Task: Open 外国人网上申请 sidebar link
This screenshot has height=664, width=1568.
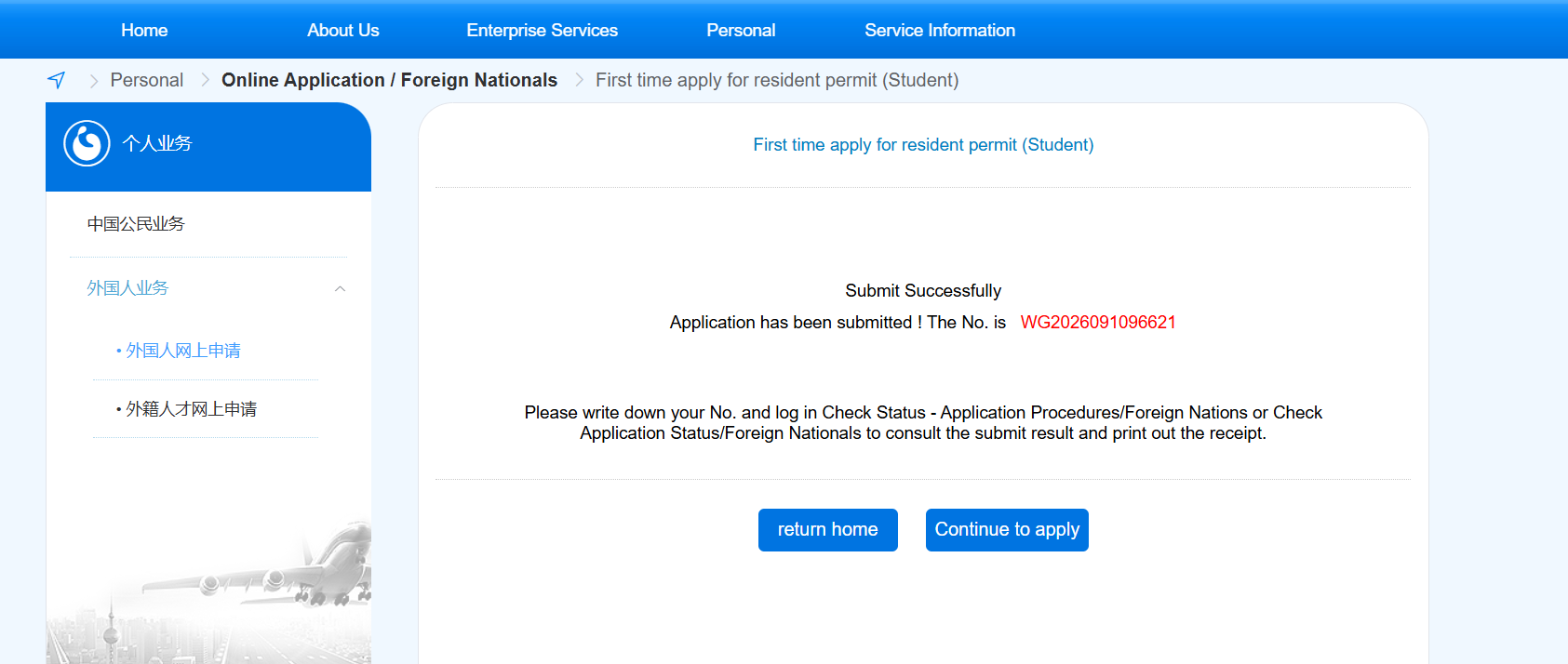Action: (183, 351)
